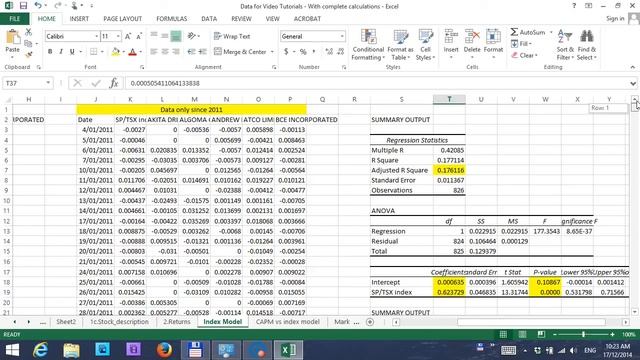Click the Clear button
The width and height of the screenshot is (640, 360).
click(x=524, y=55)
